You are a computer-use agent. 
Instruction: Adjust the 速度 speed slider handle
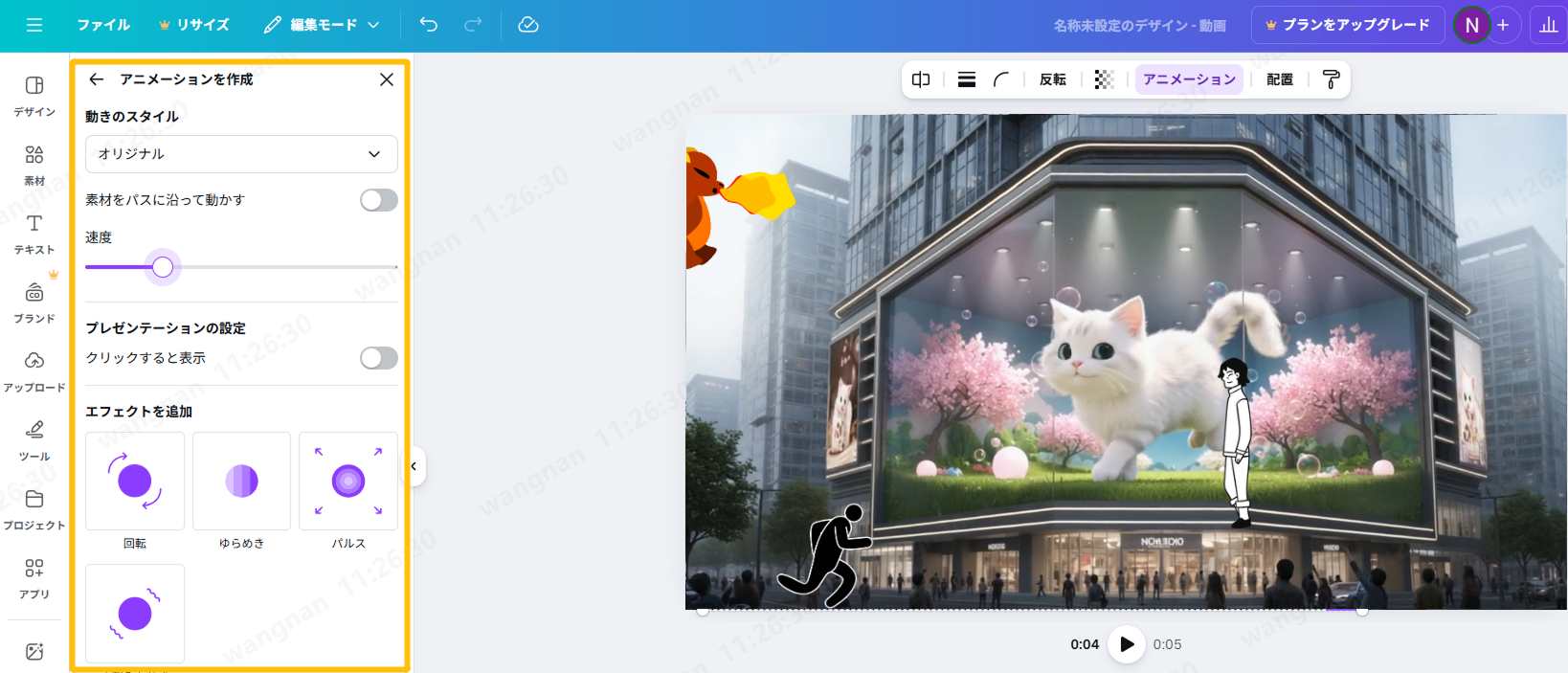tap(163, 267)
